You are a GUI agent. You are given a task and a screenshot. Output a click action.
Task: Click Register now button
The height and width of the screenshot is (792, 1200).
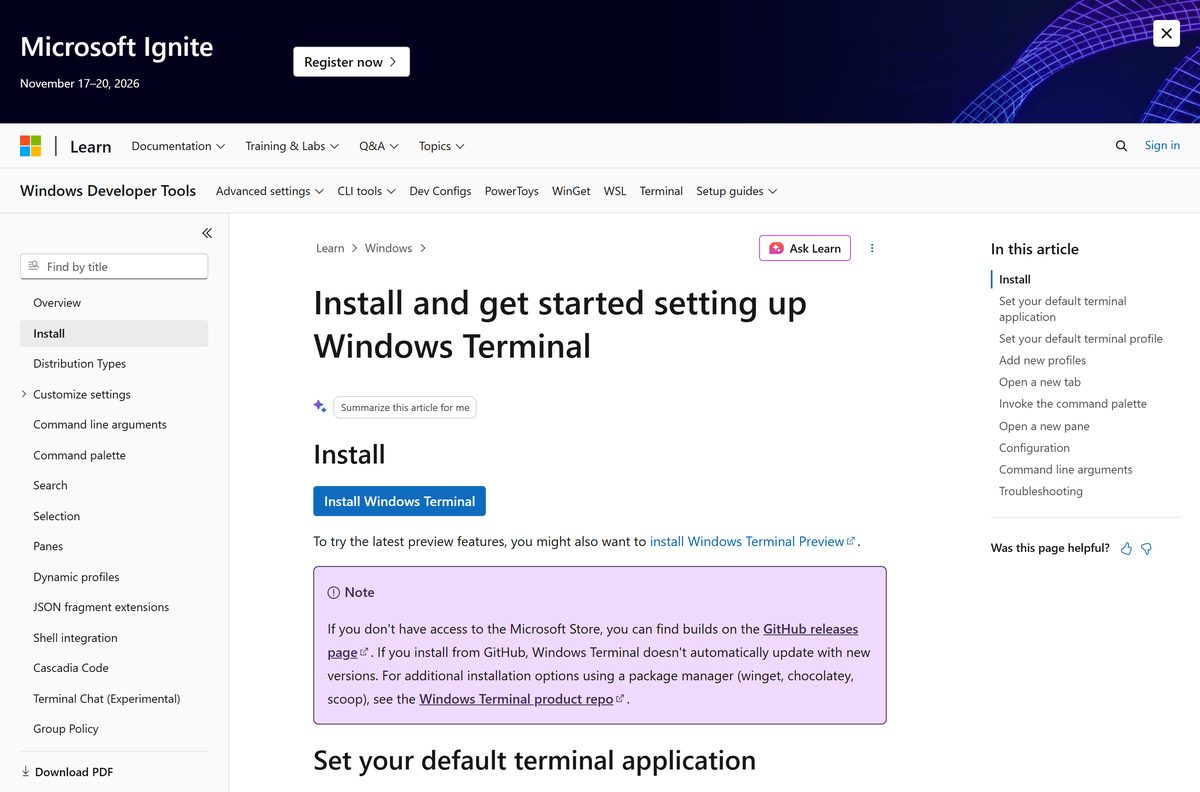351,62
